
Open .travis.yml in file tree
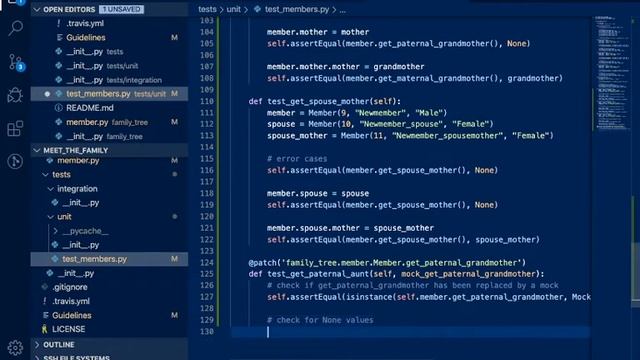pyautogui.click(x=109, y=302)
